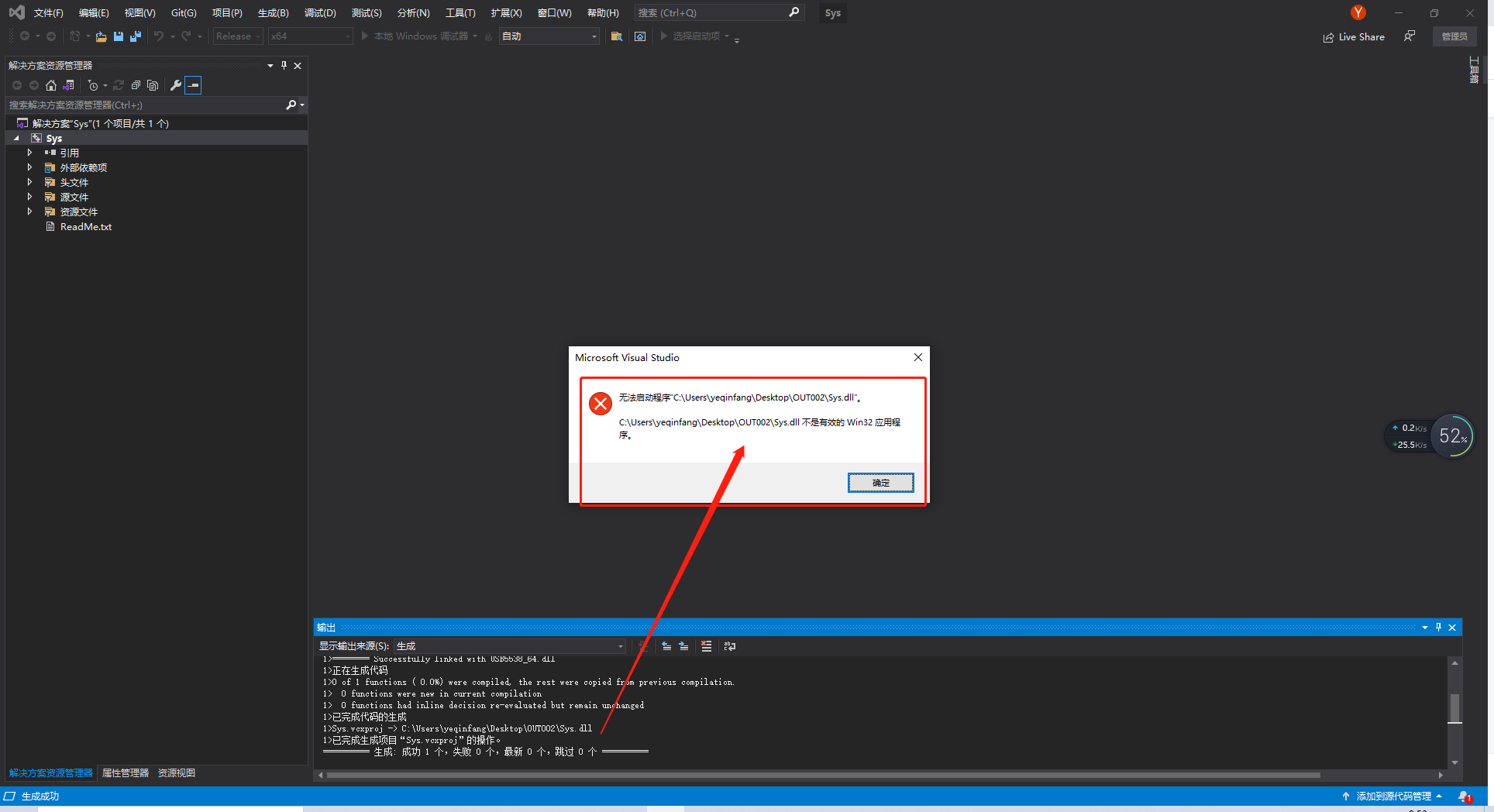
Task: Toggle the Preview Selected Items button
Action: coord(194,85)
